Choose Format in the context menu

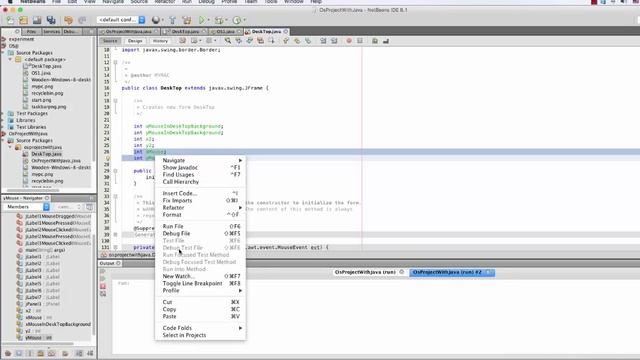172,215
